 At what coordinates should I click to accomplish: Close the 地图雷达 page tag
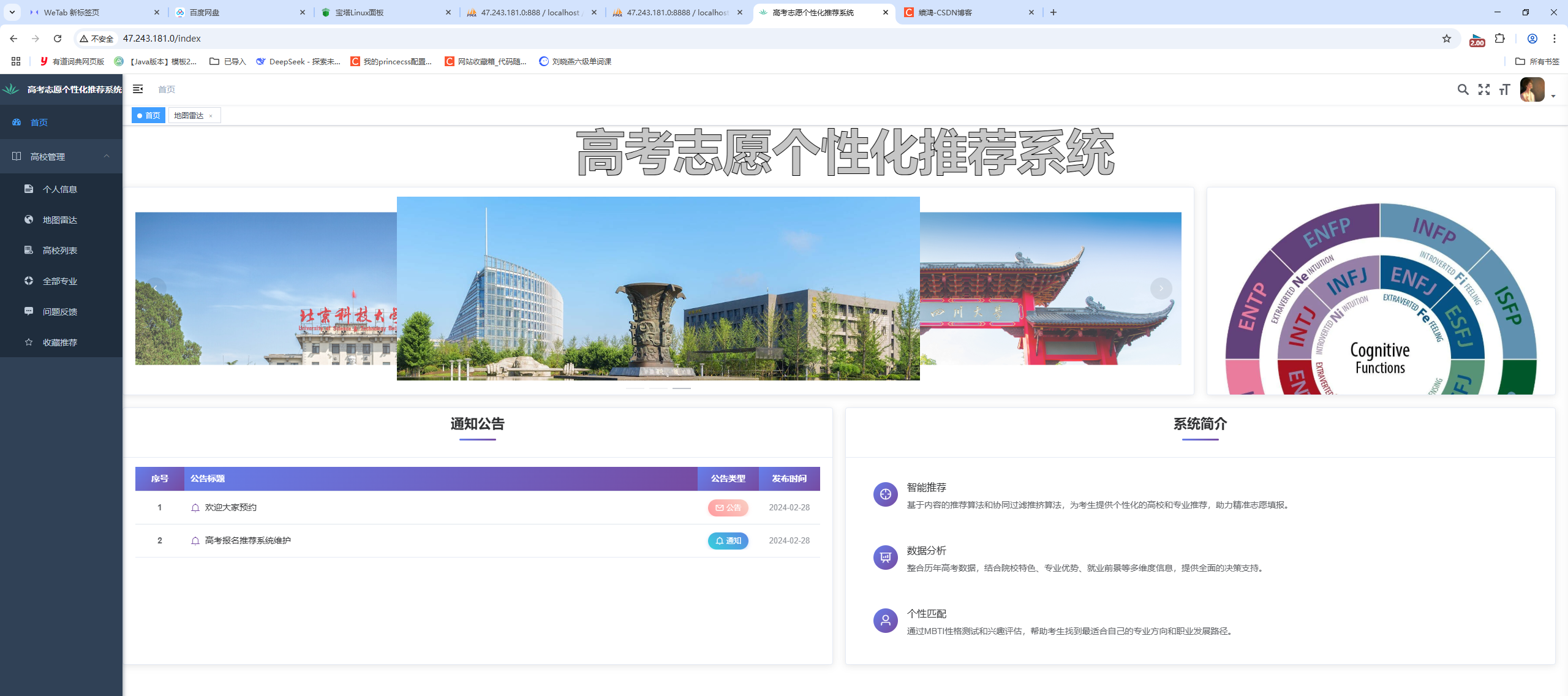click(x=211, y=116)
